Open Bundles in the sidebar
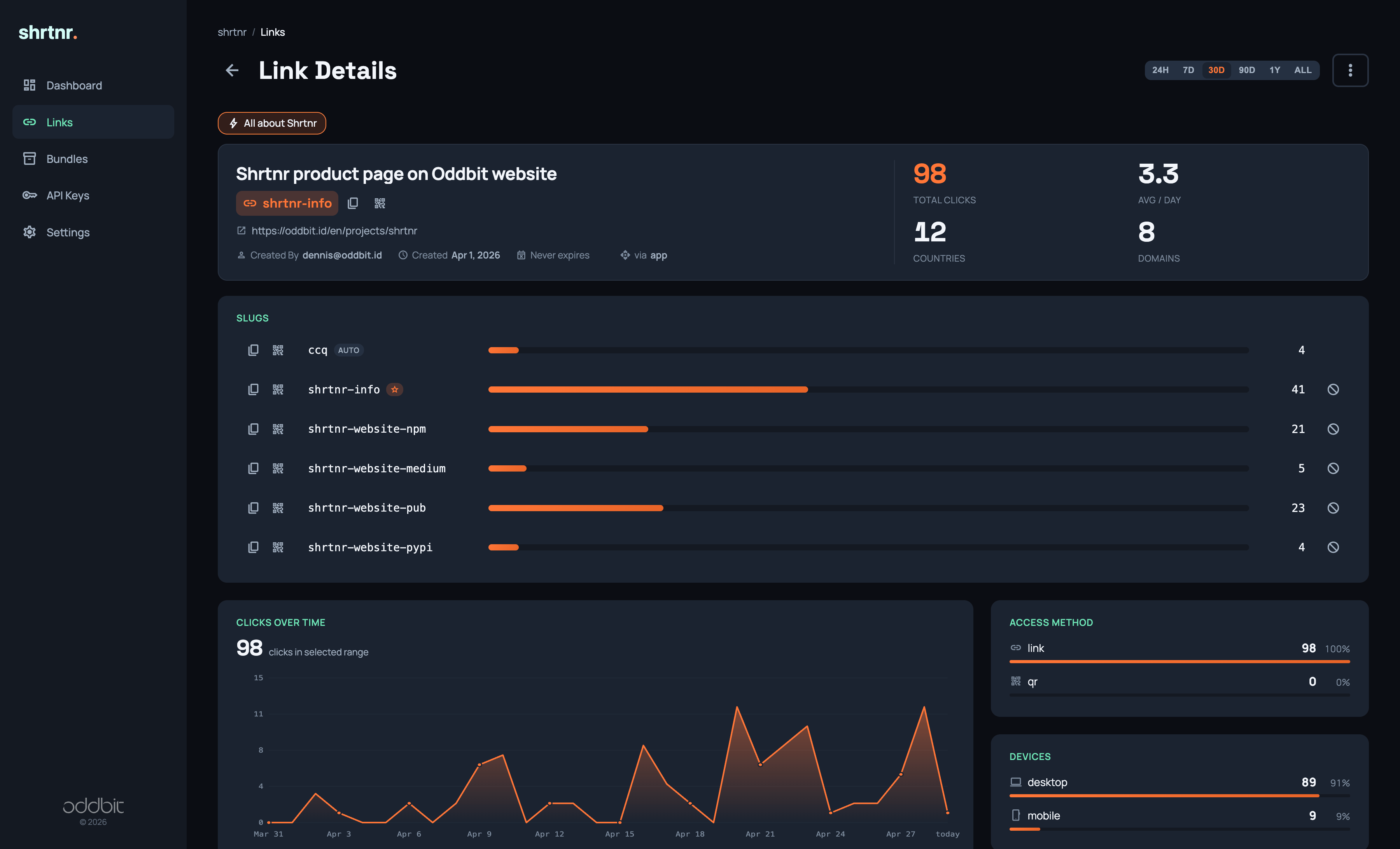Viewport: 1400px width, 849px height. pyautogui.click(x=93, y=159)
